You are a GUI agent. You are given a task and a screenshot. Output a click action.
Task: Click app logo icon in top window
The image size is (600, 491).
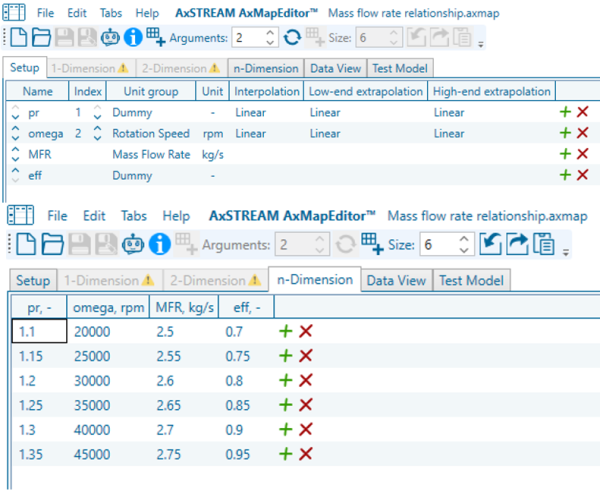[x=14, y=12]
